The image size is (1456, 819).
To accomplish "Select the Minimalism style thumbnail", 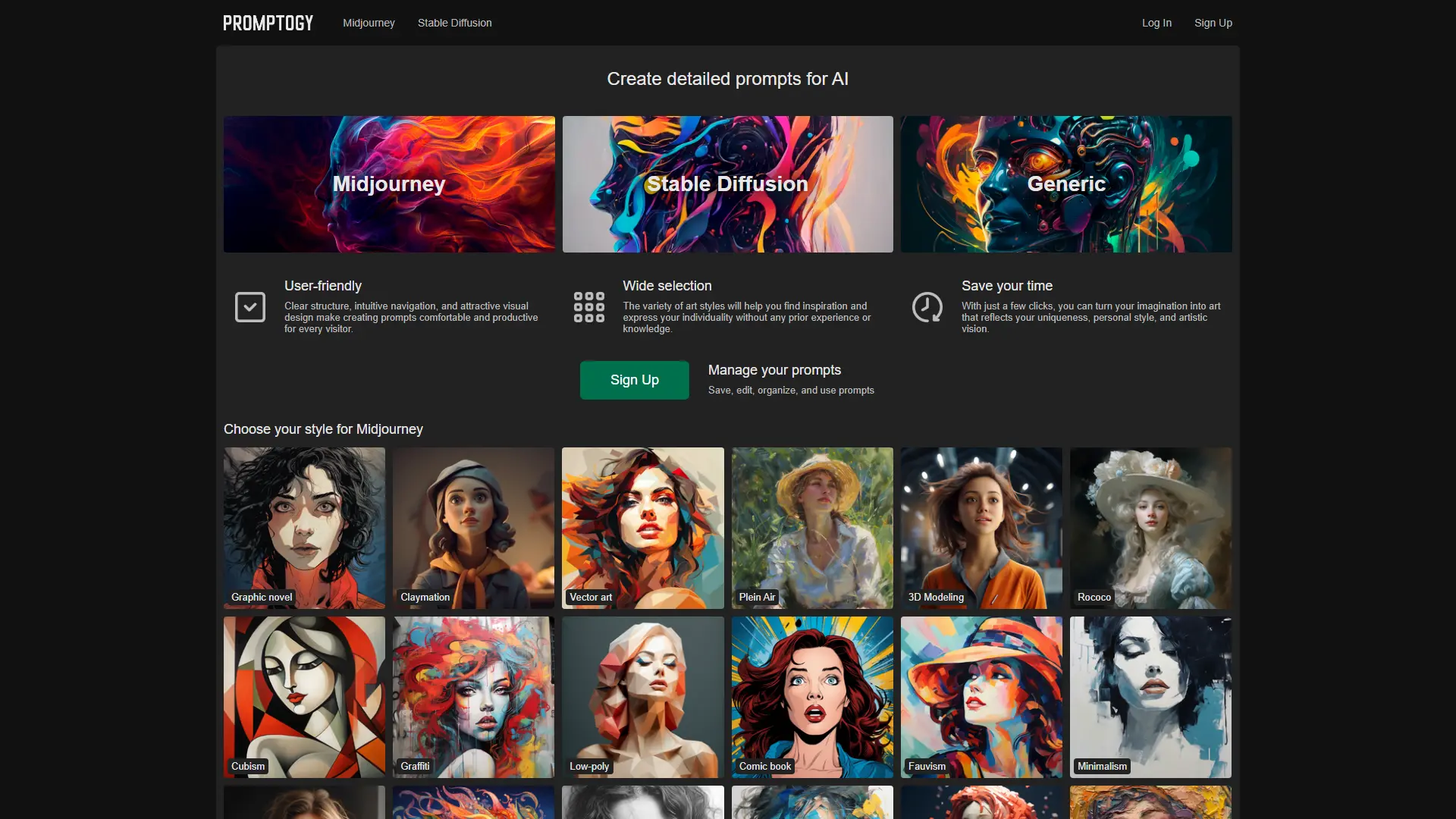I will [x=1150, y=697].
